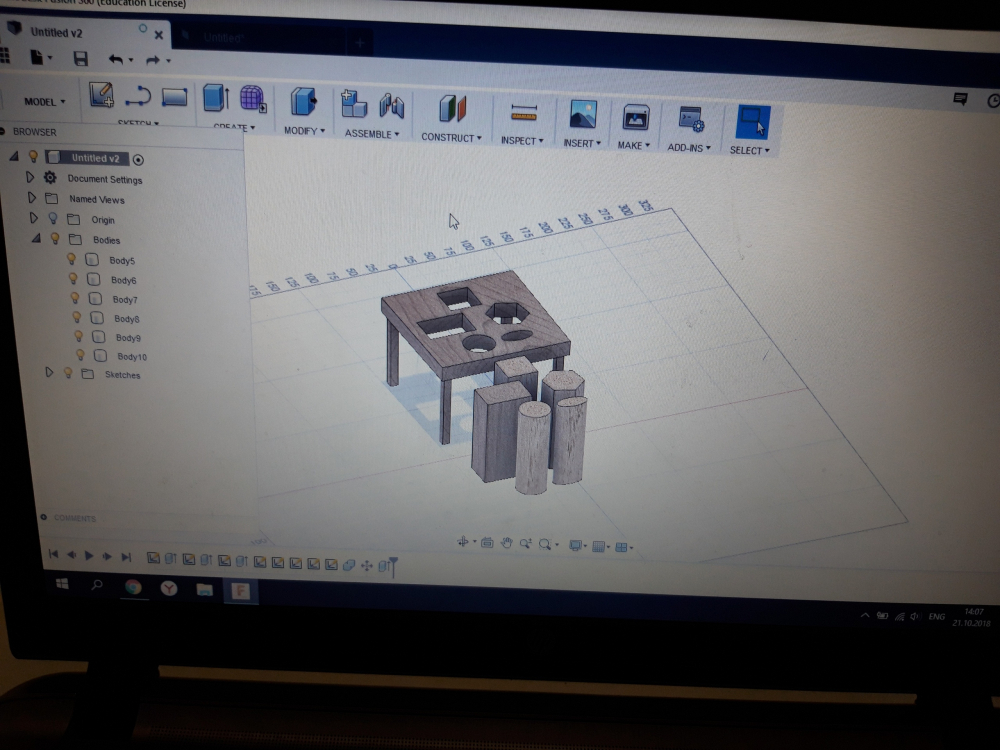Select the Rectangle sketch tool
Screen dimensions: 1000x750
point(174,98)
